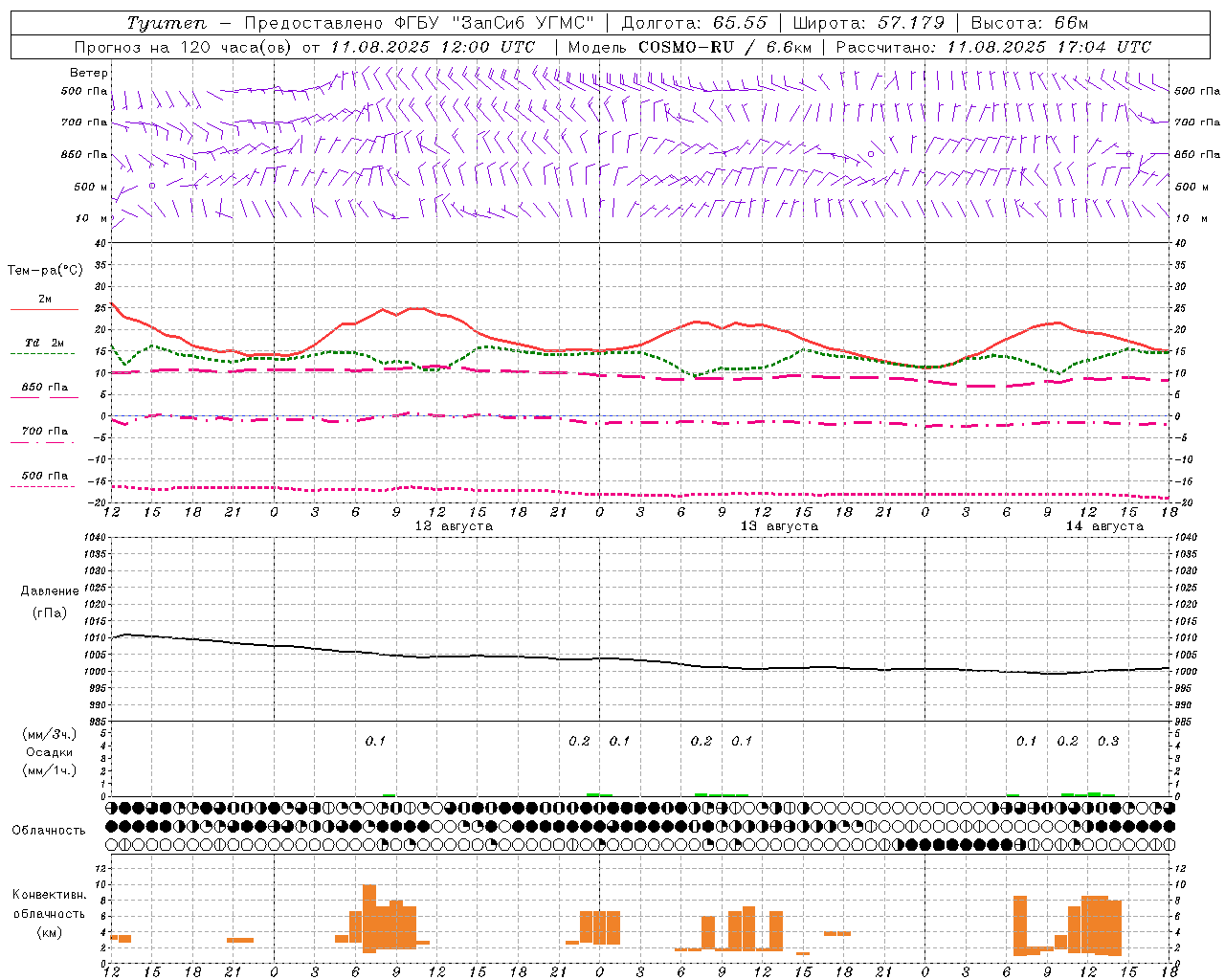Click the "Модель COSMO-RU / 6.6км" text
The height and width of the screenshot is (980, 1225).
pyautogui.click(x=690, y=47)
